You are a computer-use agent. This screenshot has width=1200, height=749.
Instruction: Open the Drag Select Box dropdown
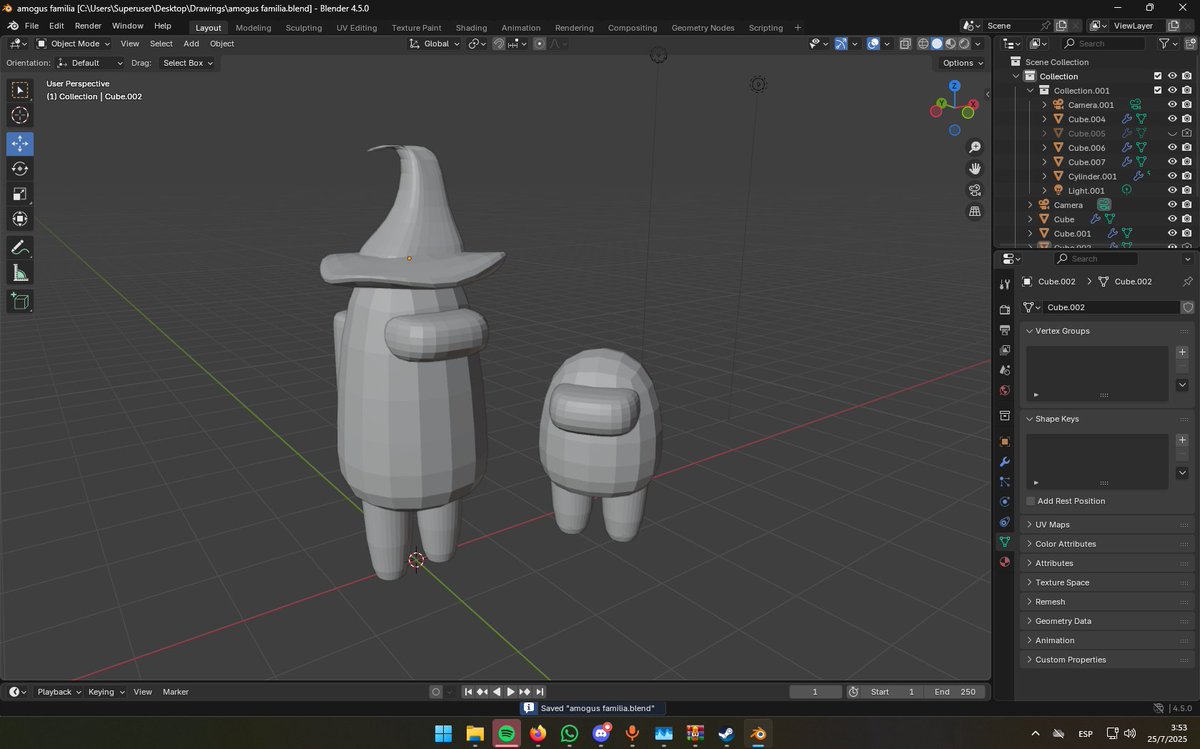coord(187,63)
